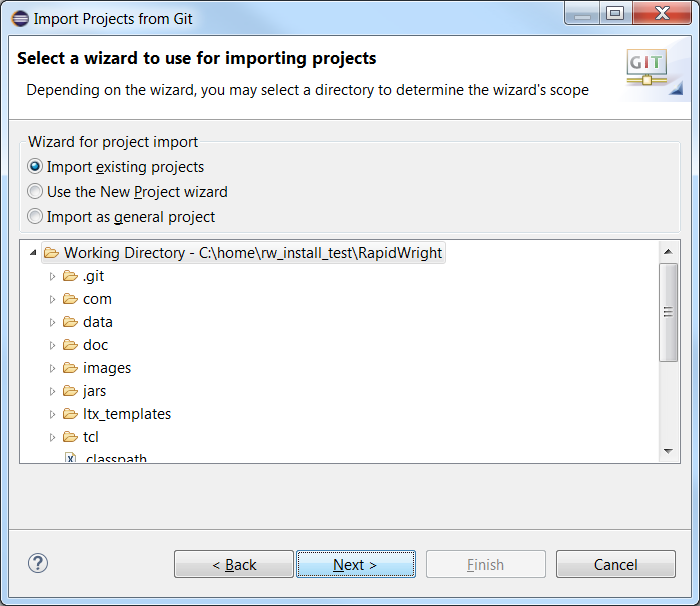Click the tcl folder icon
Image resolution: width=700 pixels, height=606 pixels.
pyautogui.click(x=70, y=437)
